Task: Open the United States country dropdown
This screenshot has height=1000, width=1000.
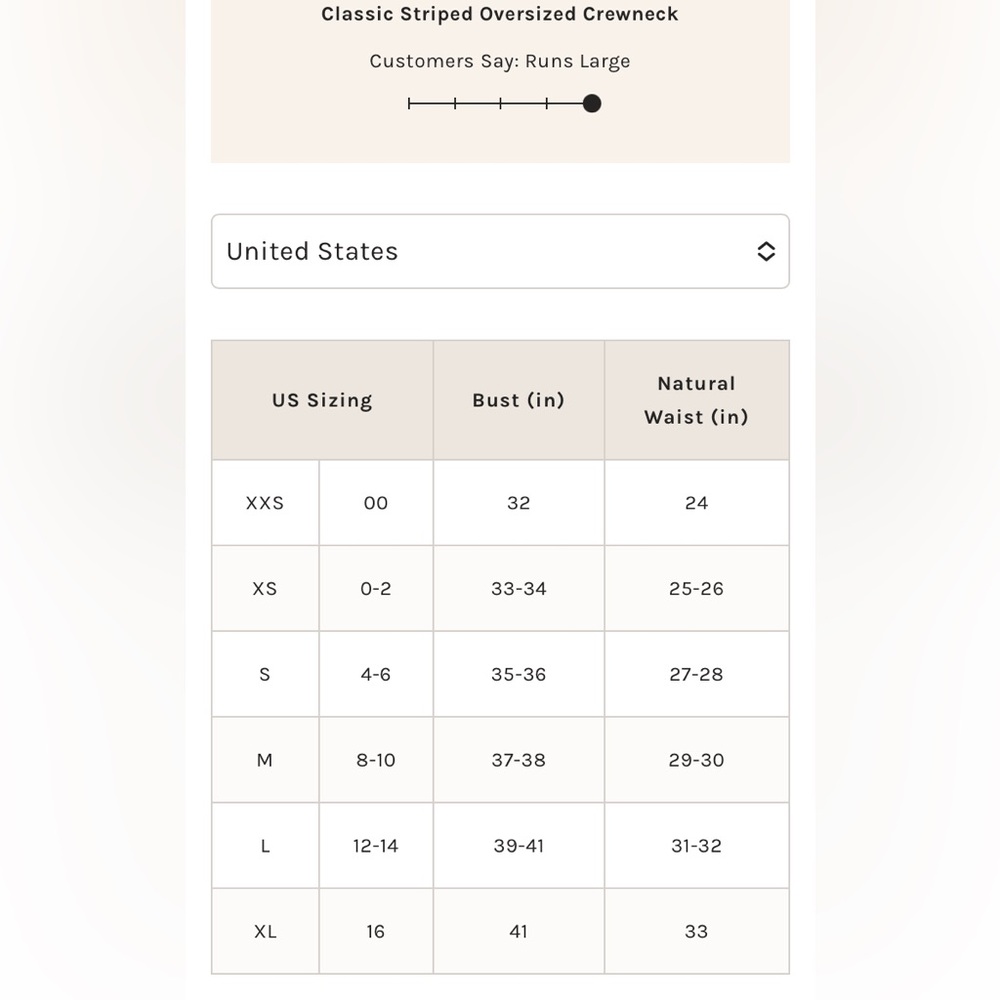Action: click(x=499, y=251)
